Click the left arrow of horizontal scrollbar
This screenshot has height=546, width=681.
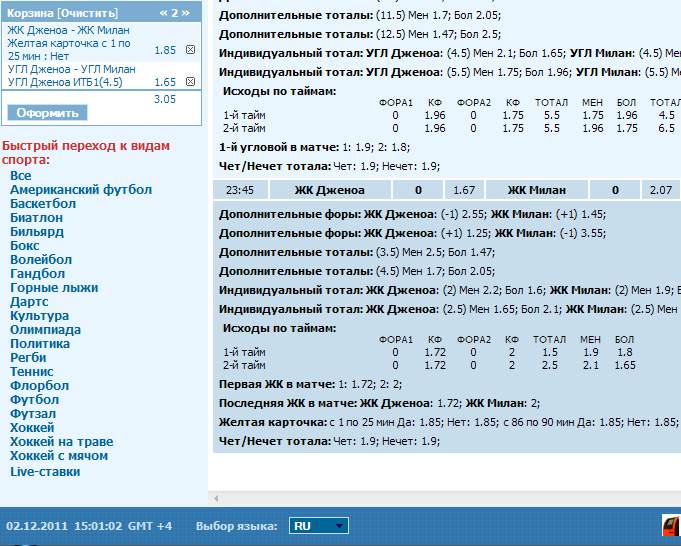tap(216, 498)
